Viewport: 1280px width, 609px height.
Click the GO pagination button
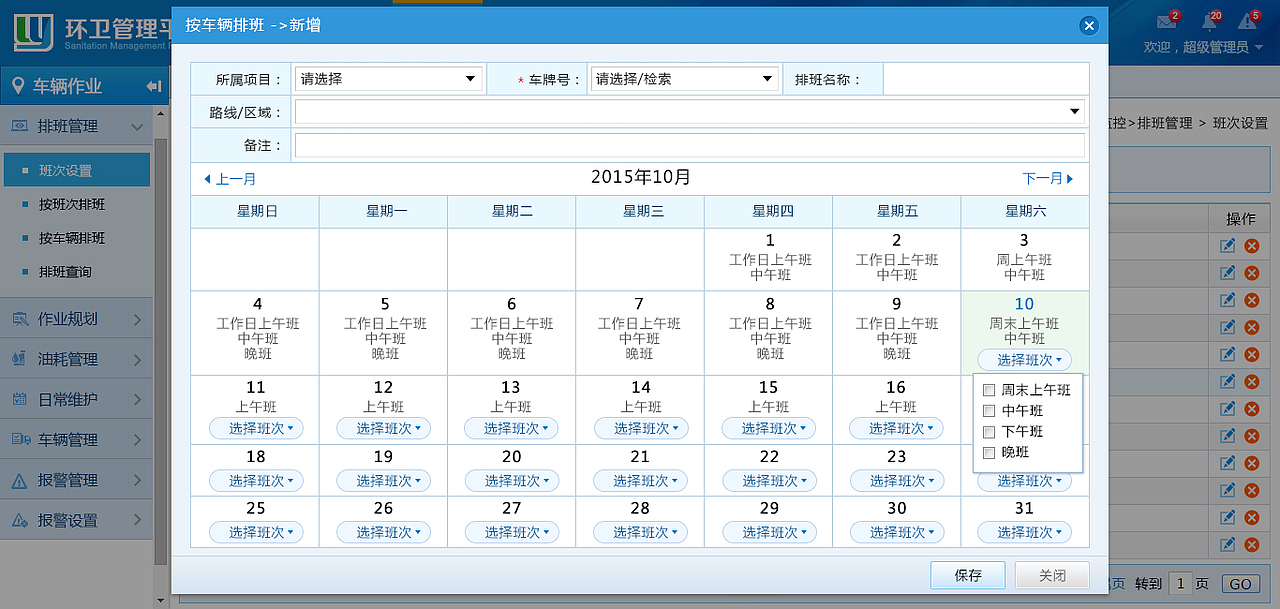[1240, 584]
